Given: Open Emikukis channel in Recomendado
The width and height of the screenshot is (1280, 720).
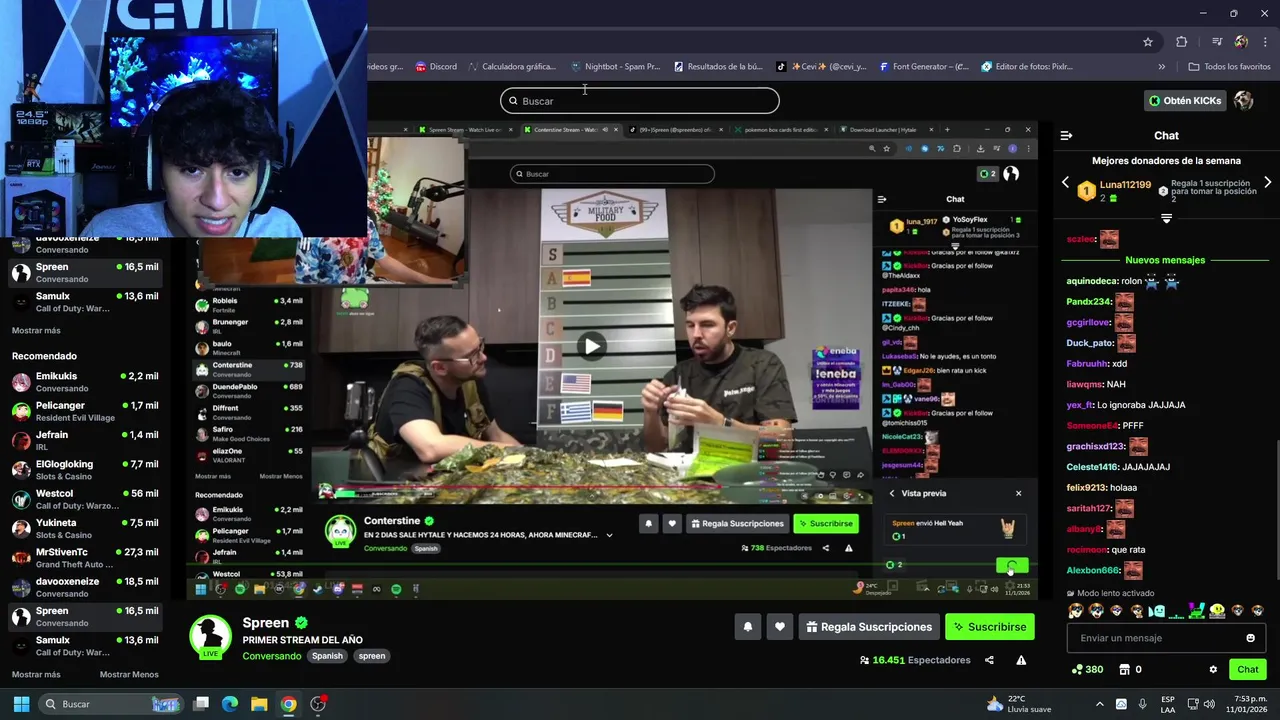Looking at the screenshot, I should [85, 382].
